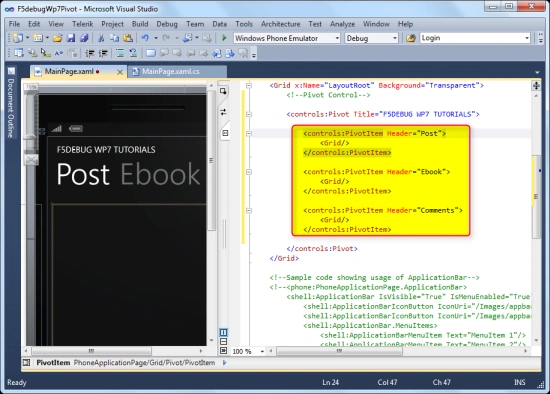Click the Design view tab icon in splitter

[223, 91]
